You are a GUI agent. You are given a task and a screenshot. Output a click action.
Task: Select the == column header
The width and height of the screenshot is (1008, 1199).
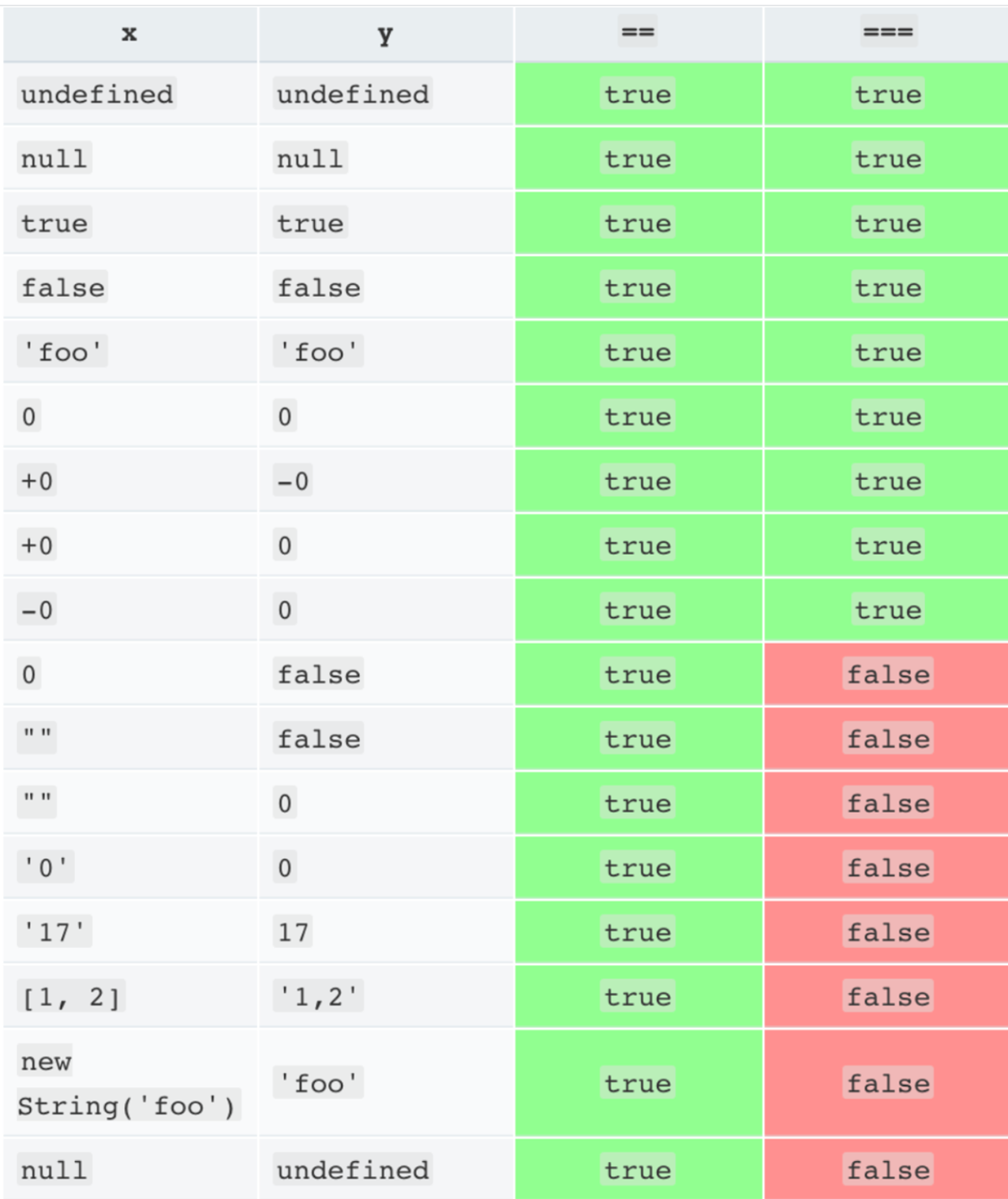(638, 34)
